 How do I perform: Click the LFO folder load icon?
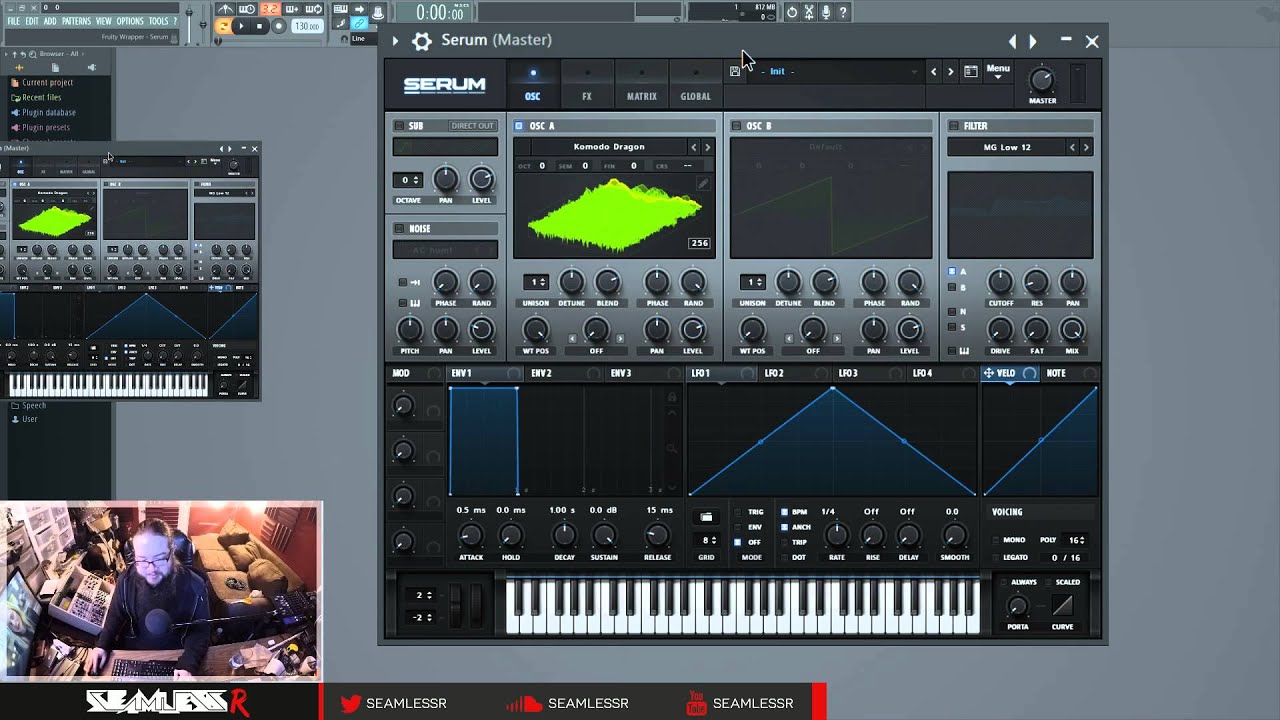706,517
